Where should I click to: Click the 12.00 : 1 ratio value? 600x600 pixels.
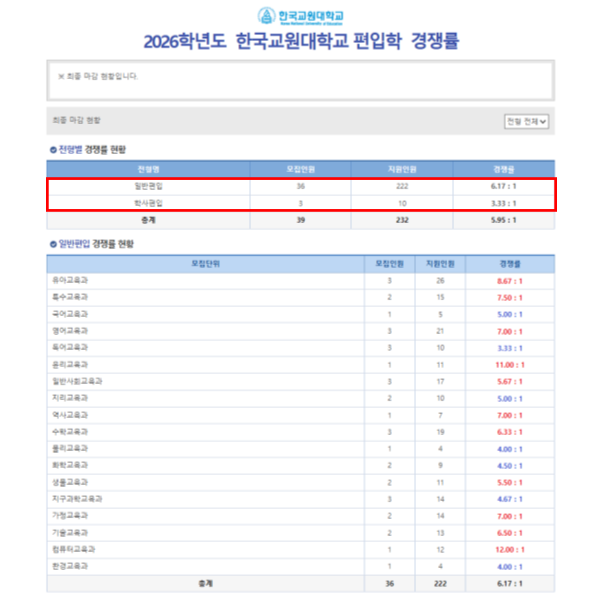coord(510,550)
